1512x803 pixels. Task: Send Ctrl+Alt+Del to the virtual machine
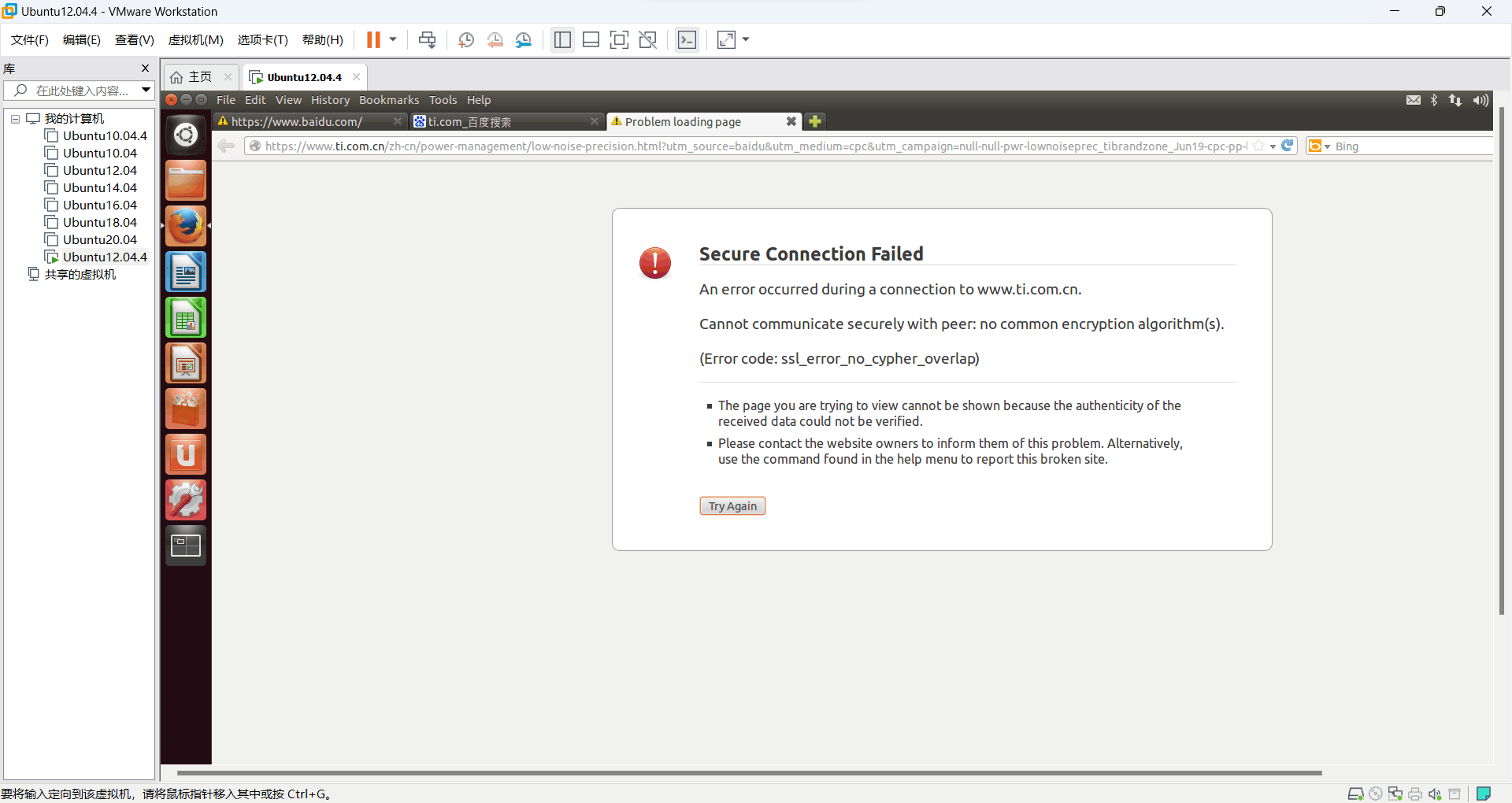(x=427, y=39)
